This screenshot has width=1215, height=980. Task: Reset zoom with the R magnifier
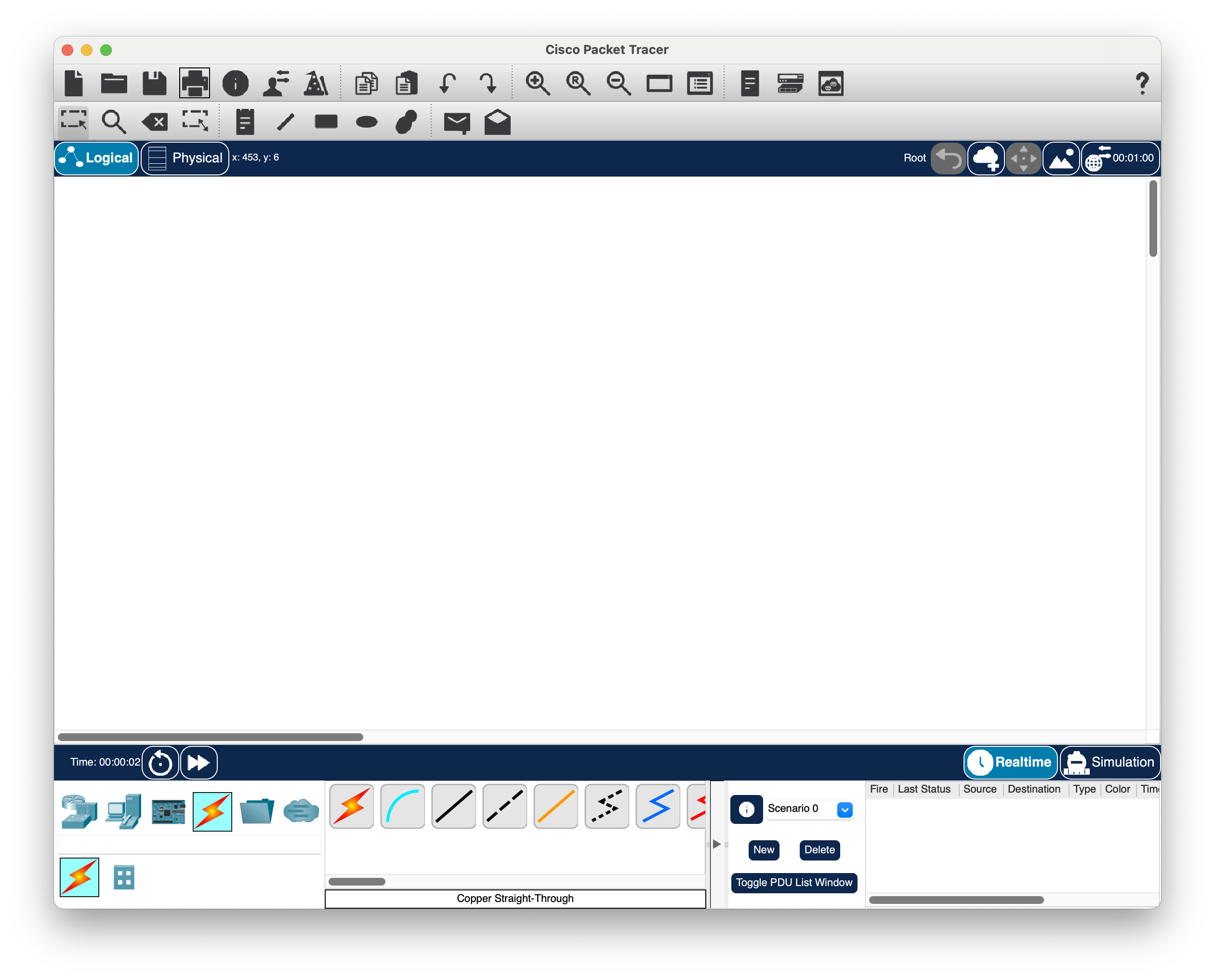579,83
